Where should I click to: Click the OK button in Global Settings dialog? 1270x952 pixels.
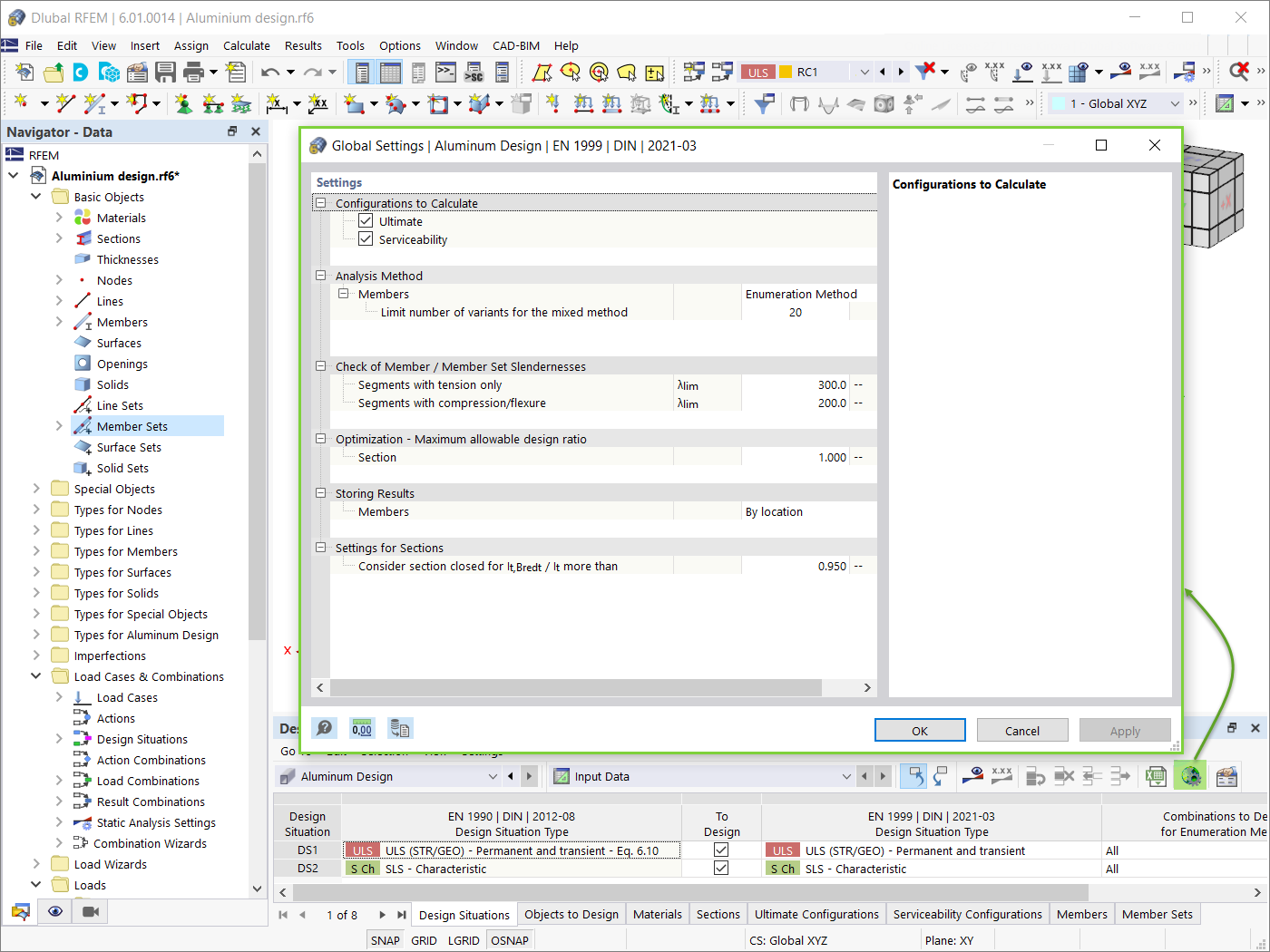pyautogui.click(x=920, y=730)
